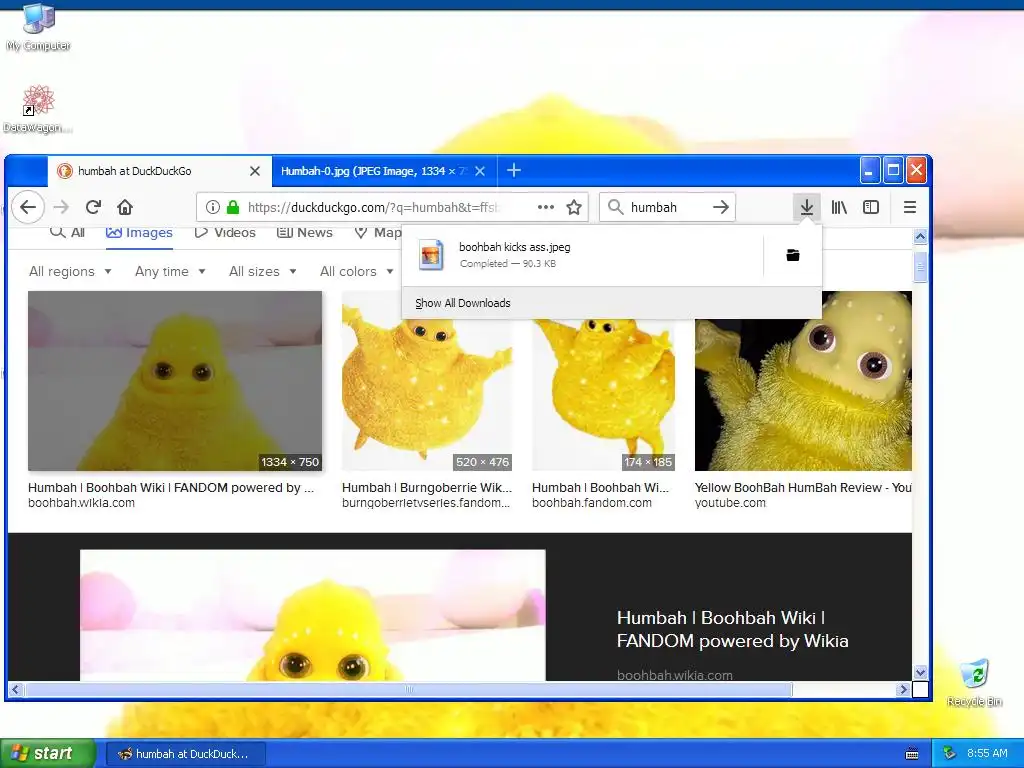Open My Computer desktop icon

(x=39, y=27)
